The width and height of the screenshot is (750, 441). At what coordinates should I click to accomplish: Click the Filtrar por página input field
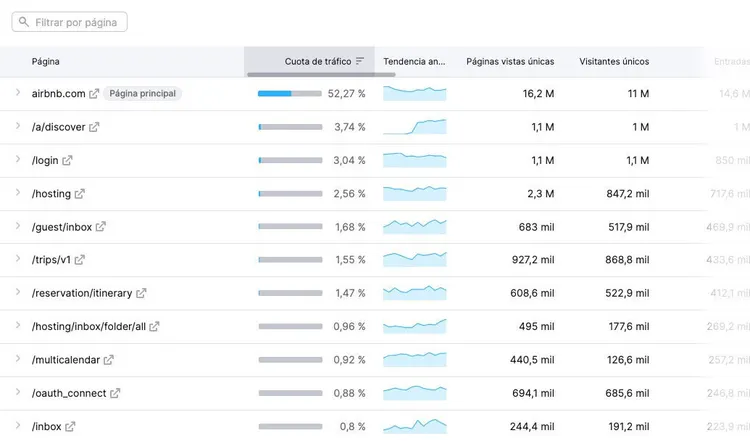click(69, 22)
